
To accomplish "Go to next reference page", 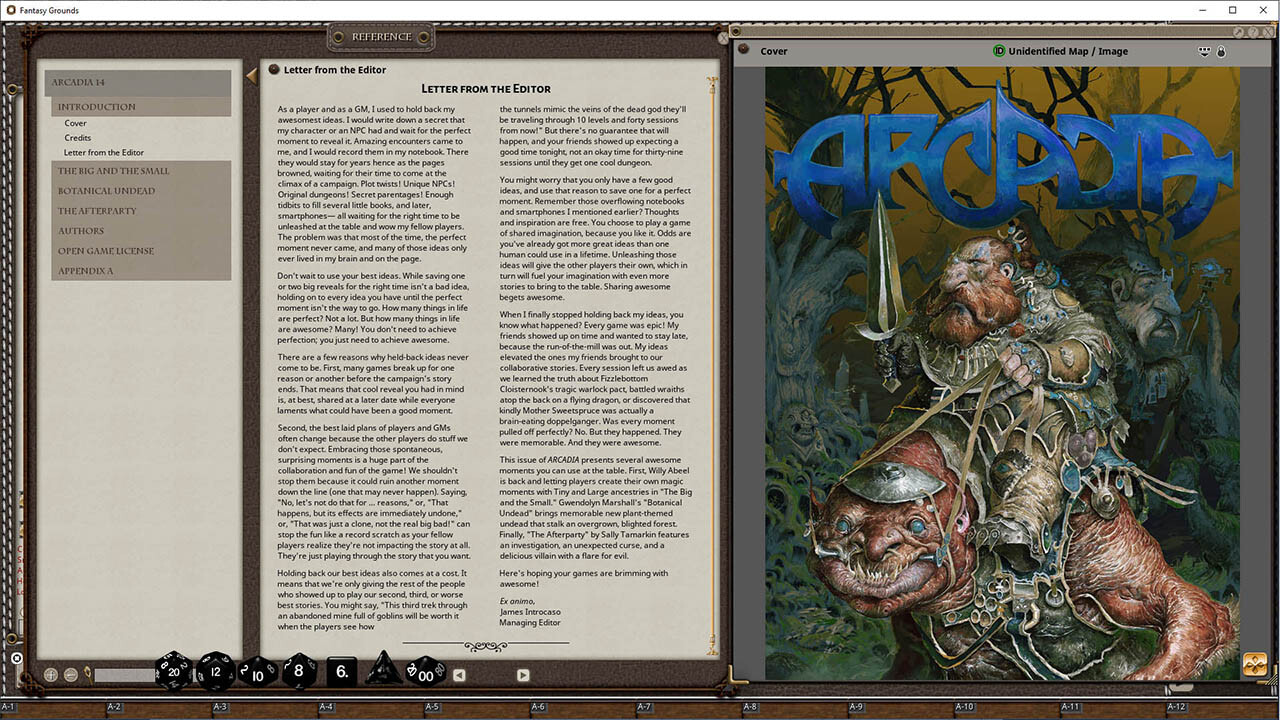I will (x=523, y=675).
